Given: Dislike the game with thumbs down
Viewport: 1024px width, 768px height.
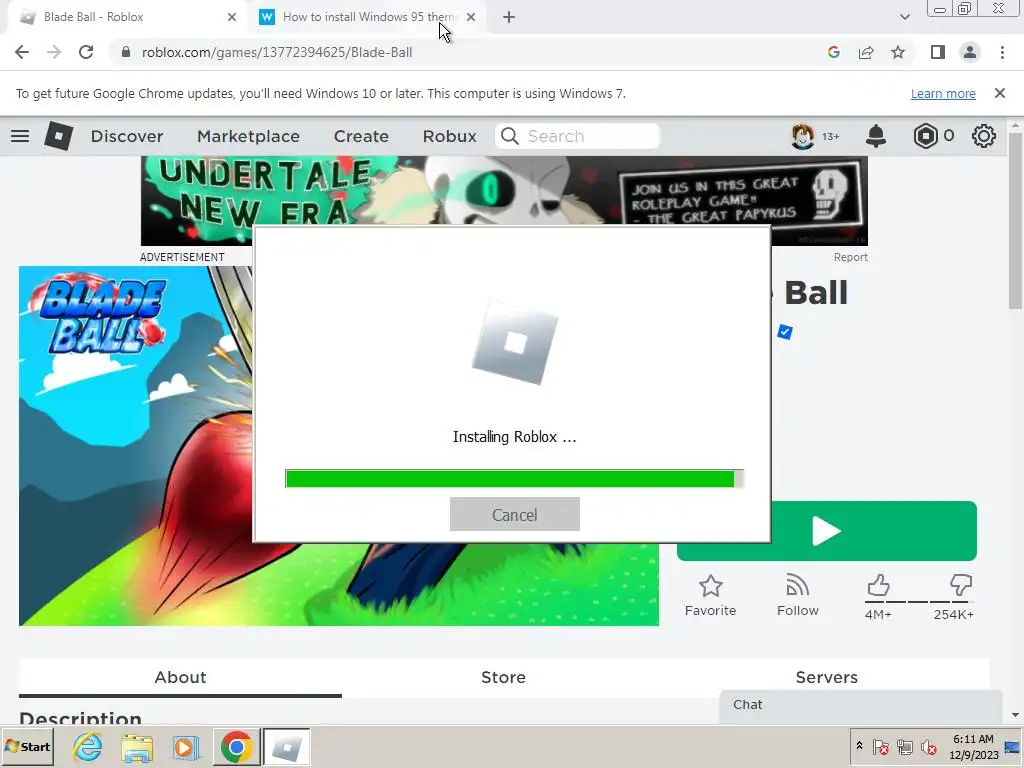Looking at the screenshot, I should point(961,586).
